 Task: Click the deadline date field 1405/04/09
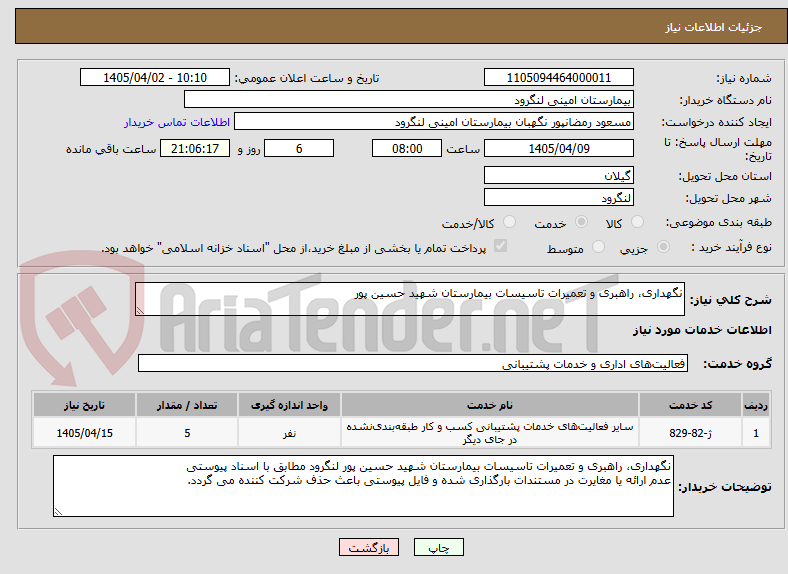pyautogui.click(x=558, y=148)
